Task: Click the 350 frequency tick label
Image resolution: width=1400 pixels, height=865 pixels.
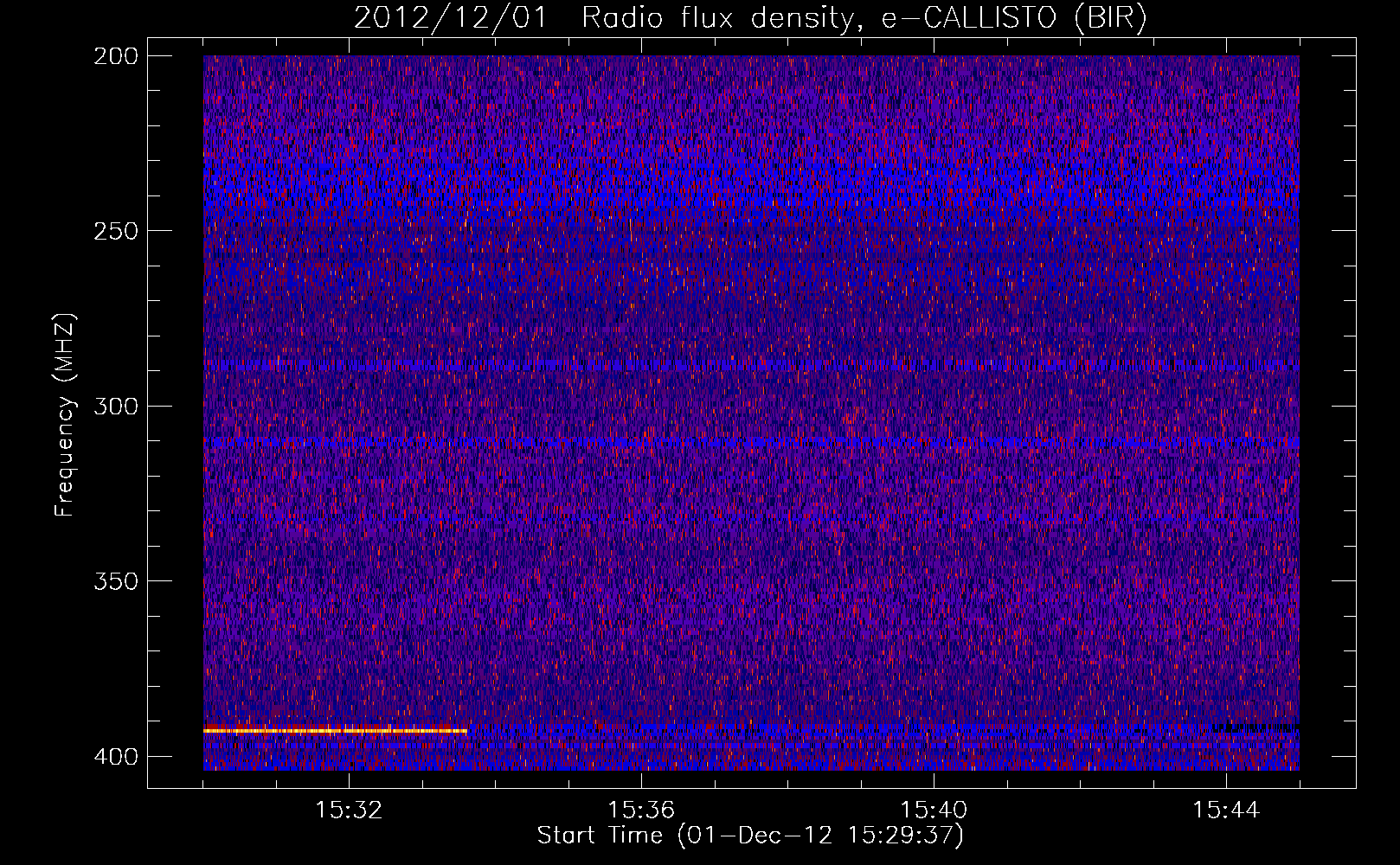Action: point(115,580)
